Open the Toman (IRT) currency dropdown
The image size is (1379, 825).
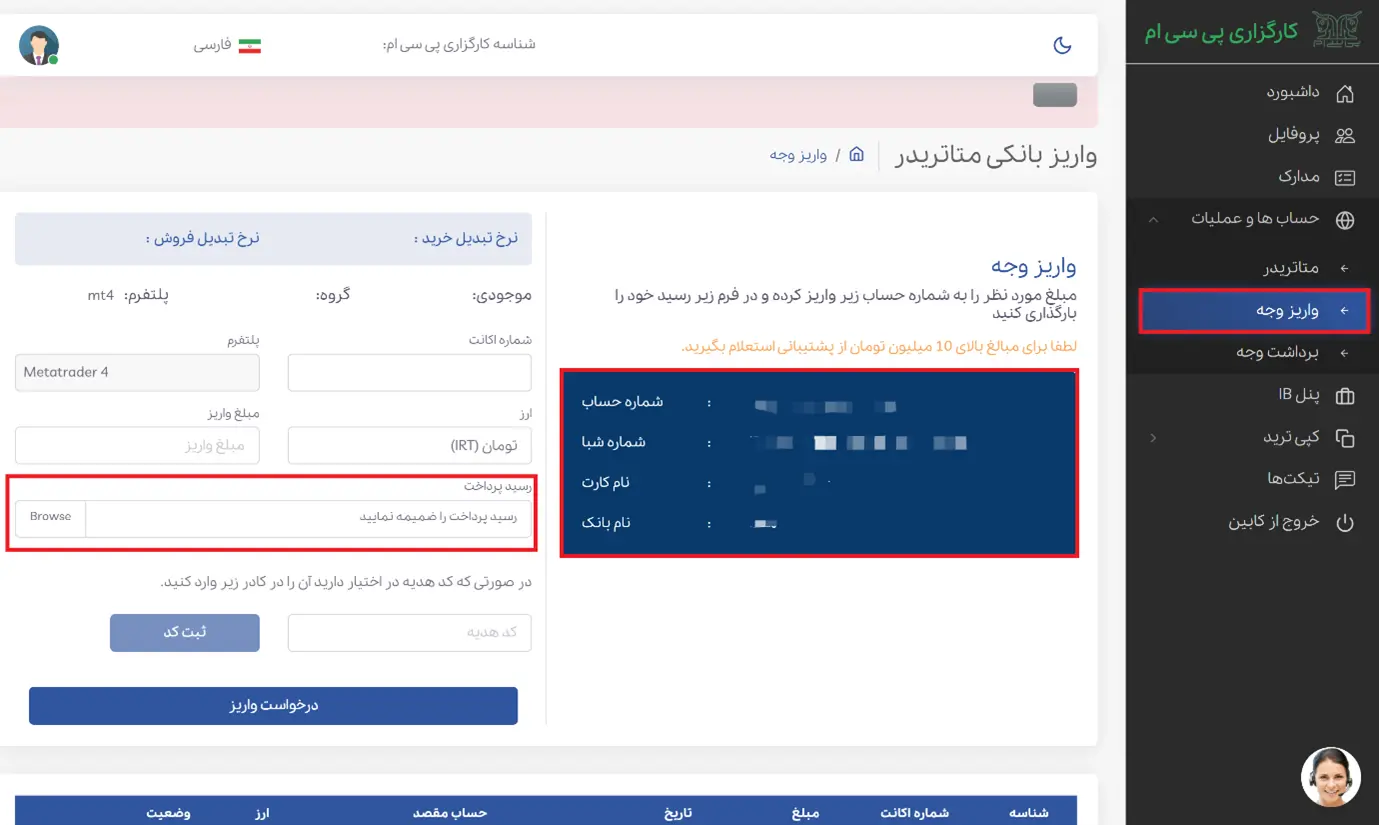point(409,446)
